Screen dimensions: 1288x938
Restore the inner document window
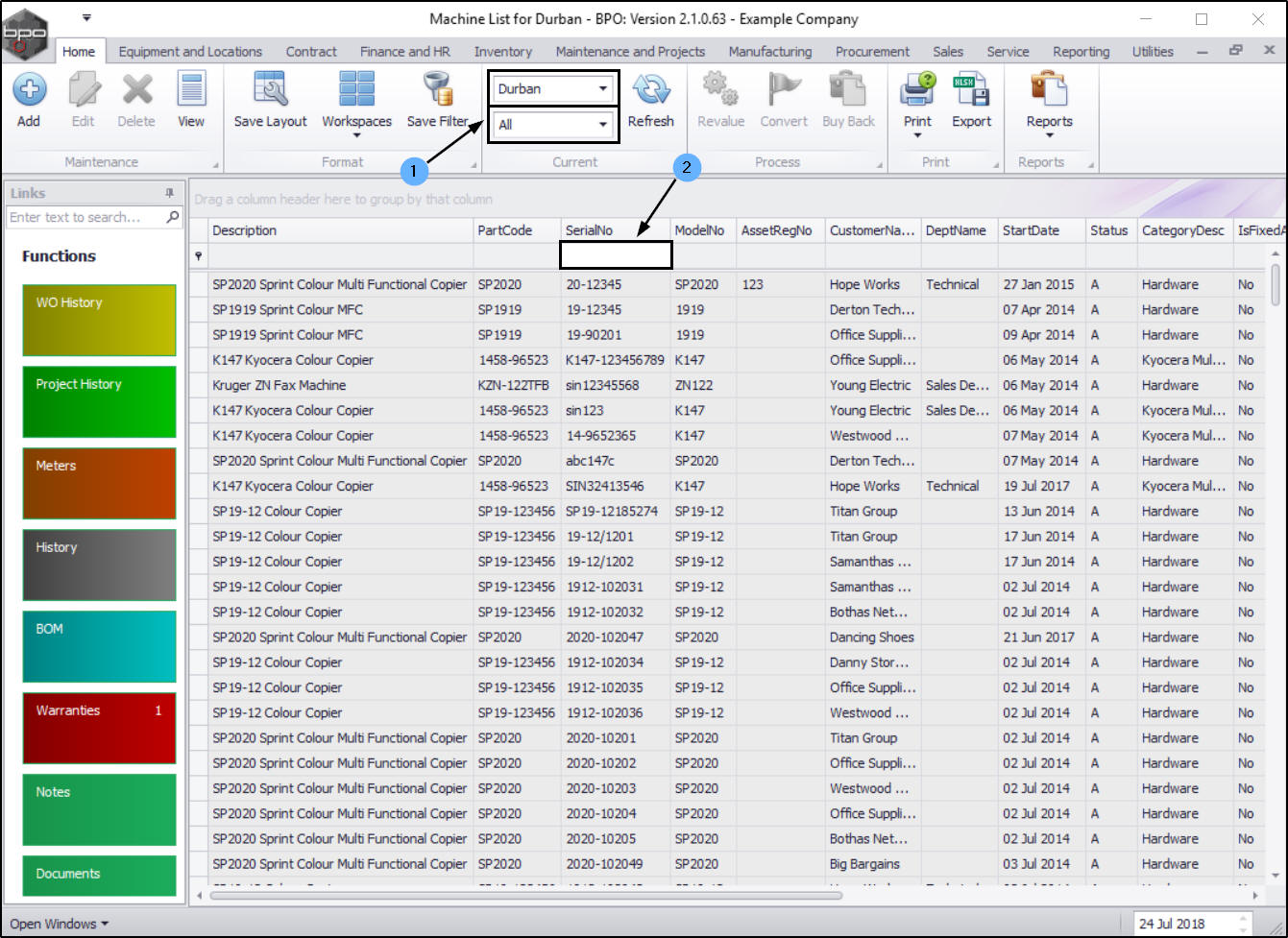point(1236,51)
